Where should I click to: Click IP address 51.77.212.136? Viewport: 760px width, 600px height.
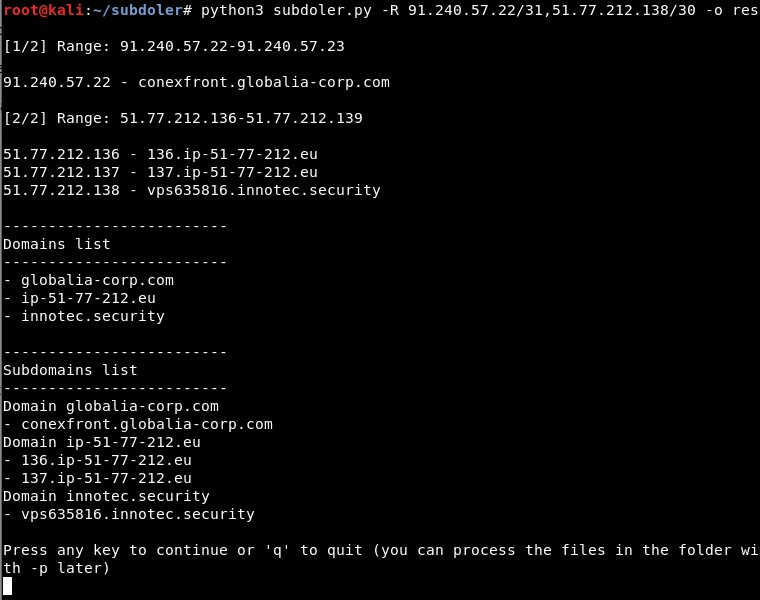coord(61,154)
